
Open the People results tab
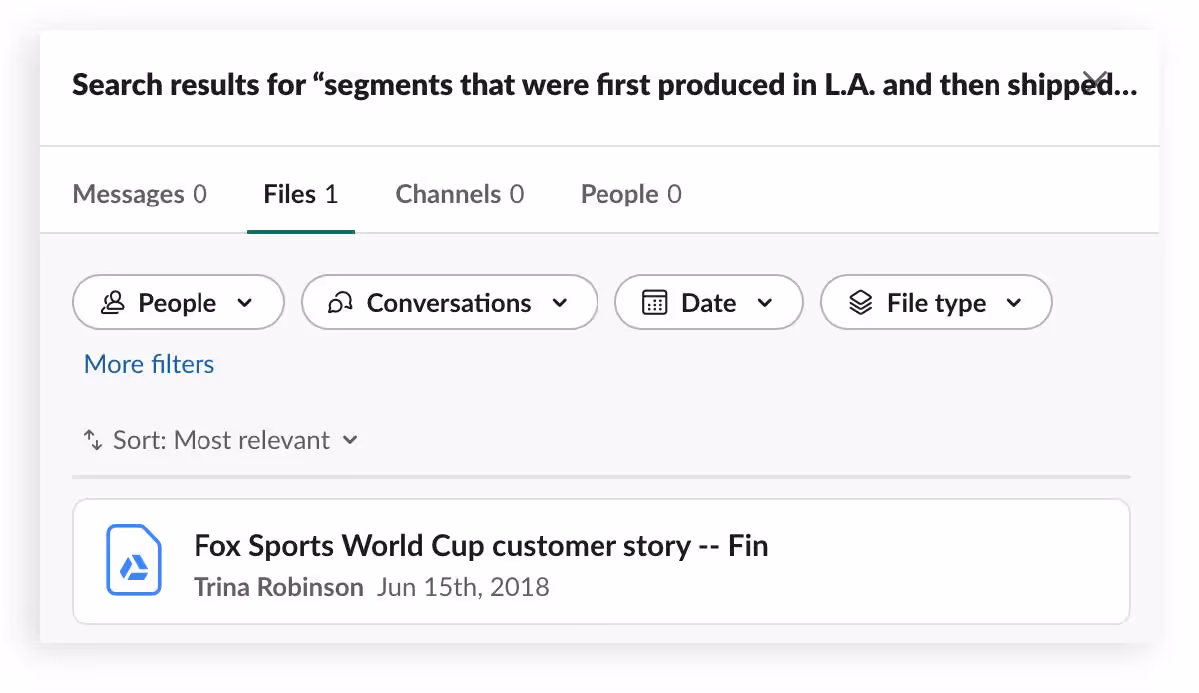(631, 194)
